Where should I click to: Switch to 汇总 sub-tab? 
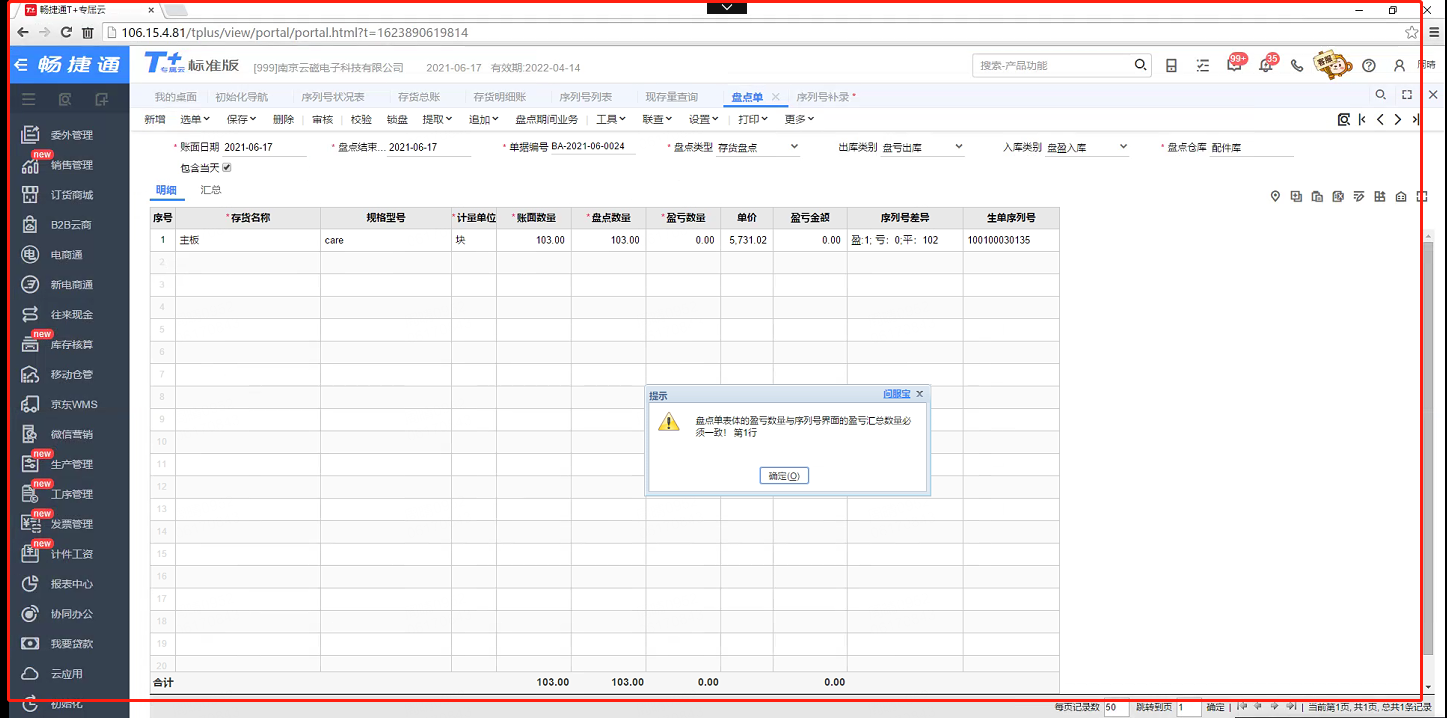pos(211,189)
